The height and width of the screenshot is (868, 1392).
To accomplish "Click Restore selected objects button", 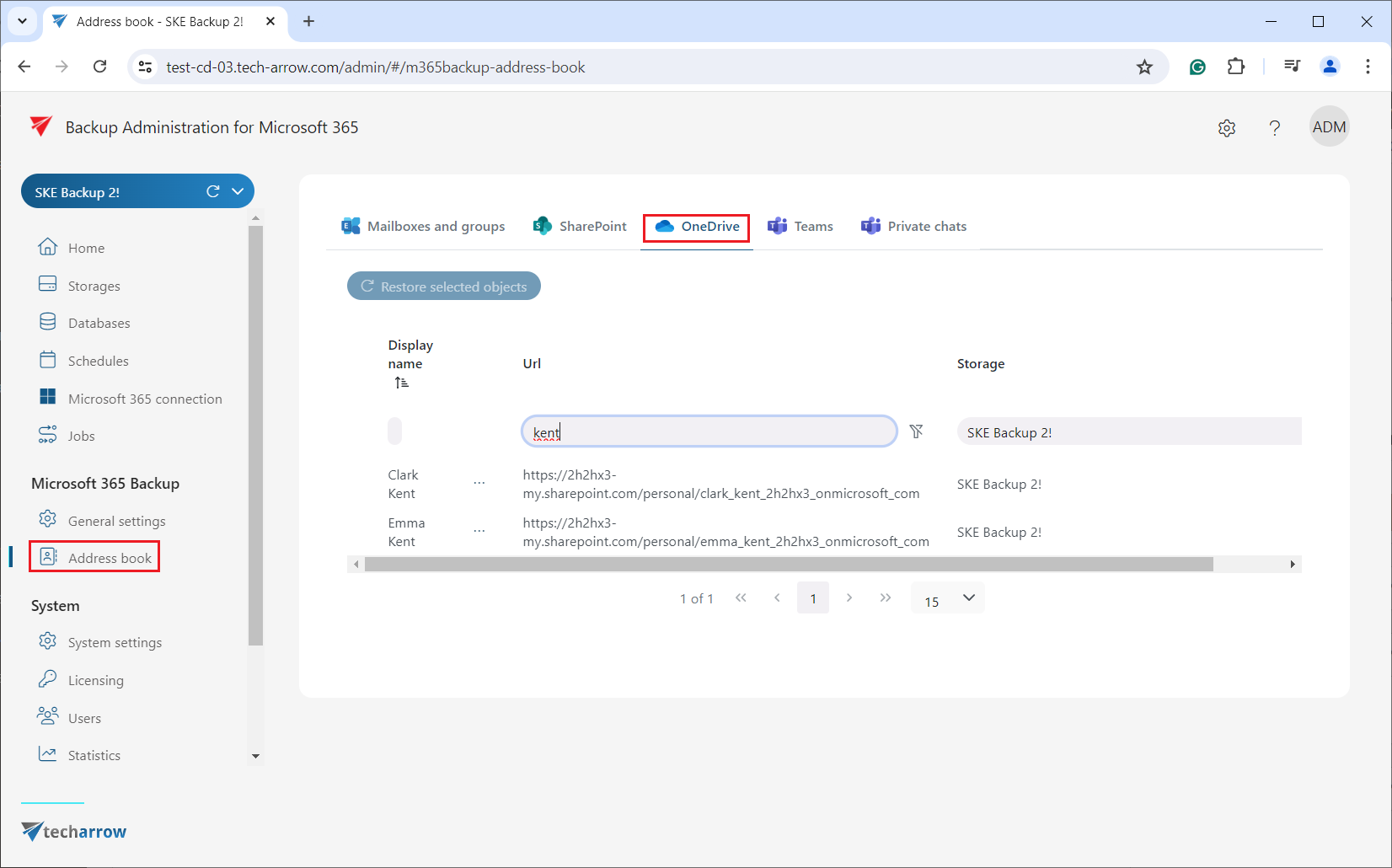I will [x=444, y=287].
